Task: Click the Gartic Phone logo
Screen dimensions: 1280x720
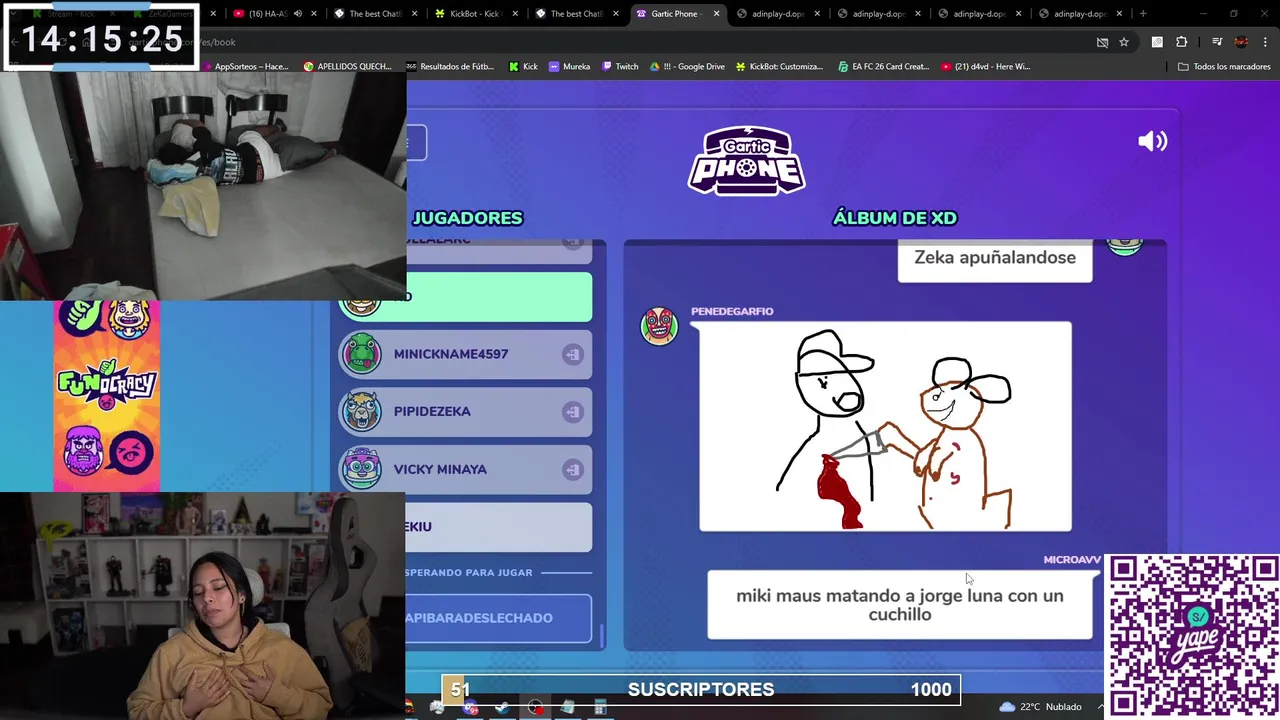Action: [746, 160]
